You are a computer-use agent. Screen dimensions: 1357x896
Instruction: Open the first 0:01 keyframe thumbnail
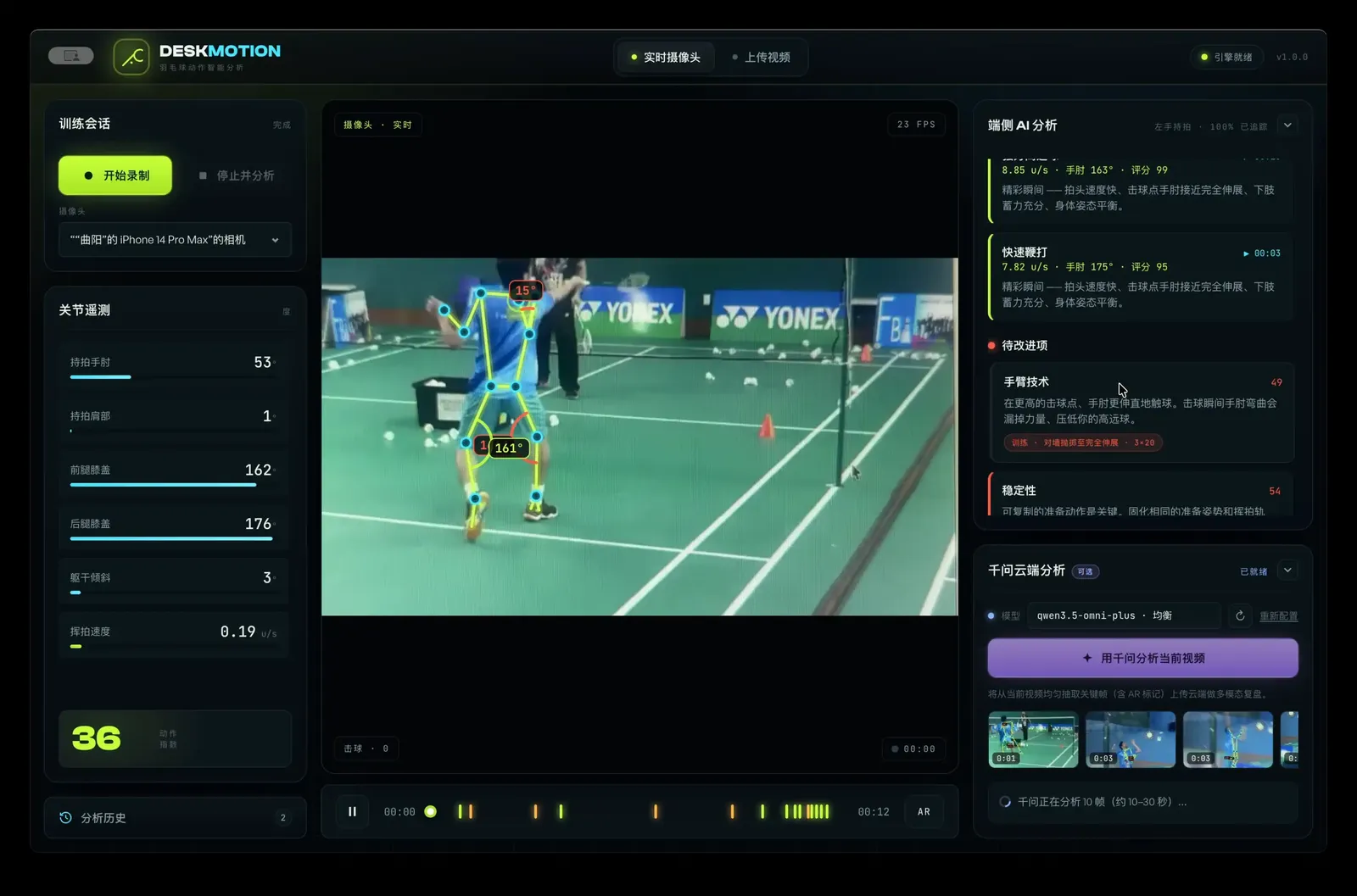[1033, 739]
